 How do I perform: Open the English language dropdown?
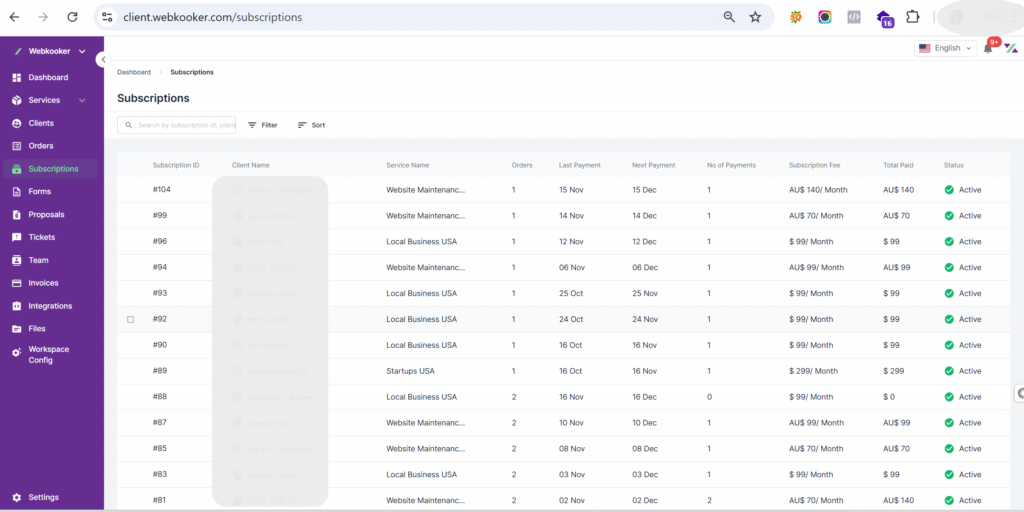coord(945,48)
